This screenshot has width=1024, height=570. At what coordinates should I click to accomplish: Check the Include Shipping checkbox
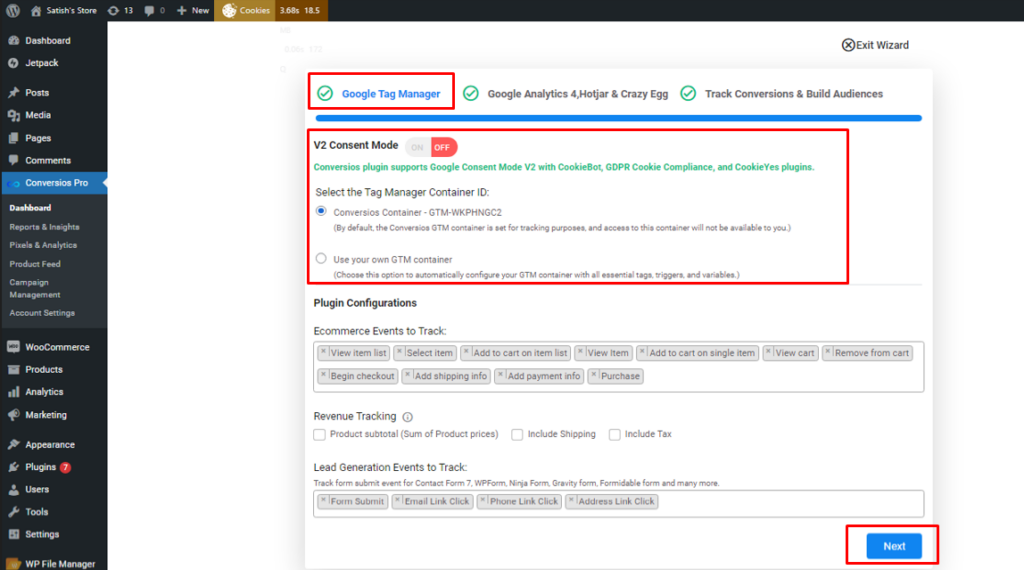(517, 434)
